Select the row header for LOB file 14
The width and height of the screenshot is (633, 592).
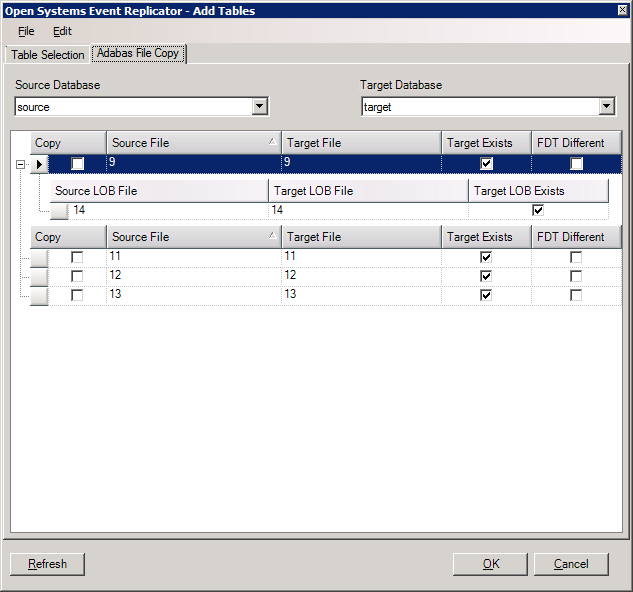(59, 211)
